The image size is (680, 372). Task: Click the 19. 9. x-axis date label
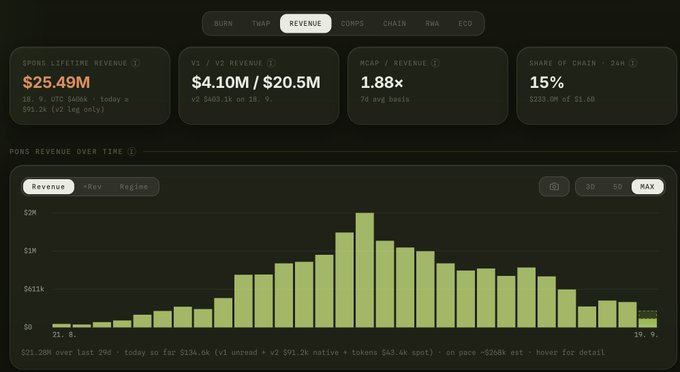pyautogui.click(x=646, y=335)
